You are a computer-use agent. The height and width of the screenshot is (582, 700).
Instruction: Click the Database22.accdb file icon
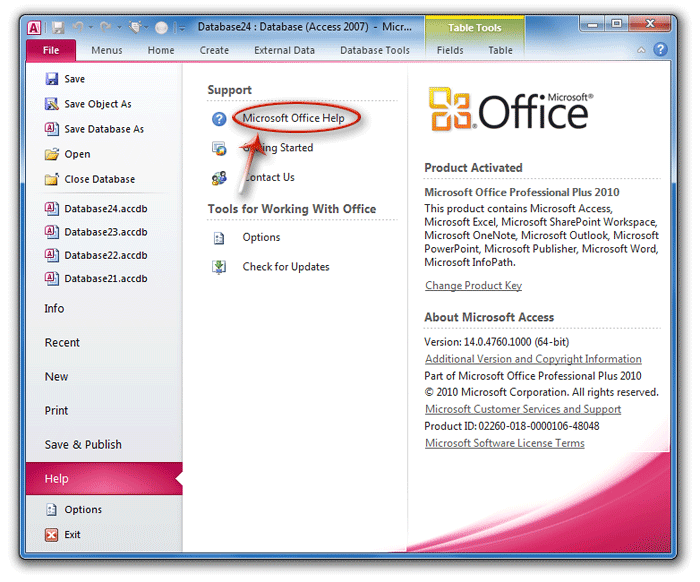(52, 255)
